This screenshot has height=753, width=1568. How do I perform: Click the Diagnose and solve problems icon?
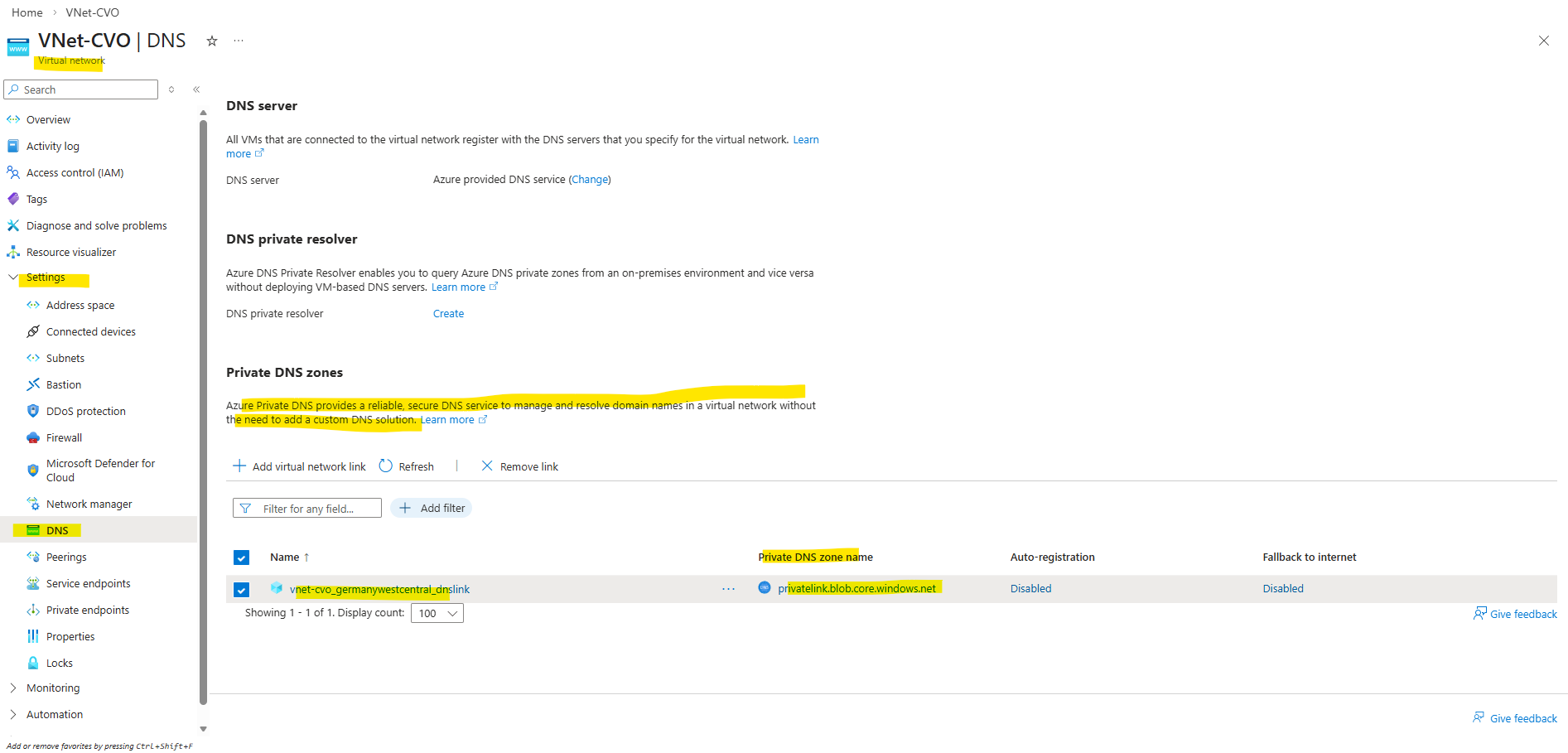[13, 225]
